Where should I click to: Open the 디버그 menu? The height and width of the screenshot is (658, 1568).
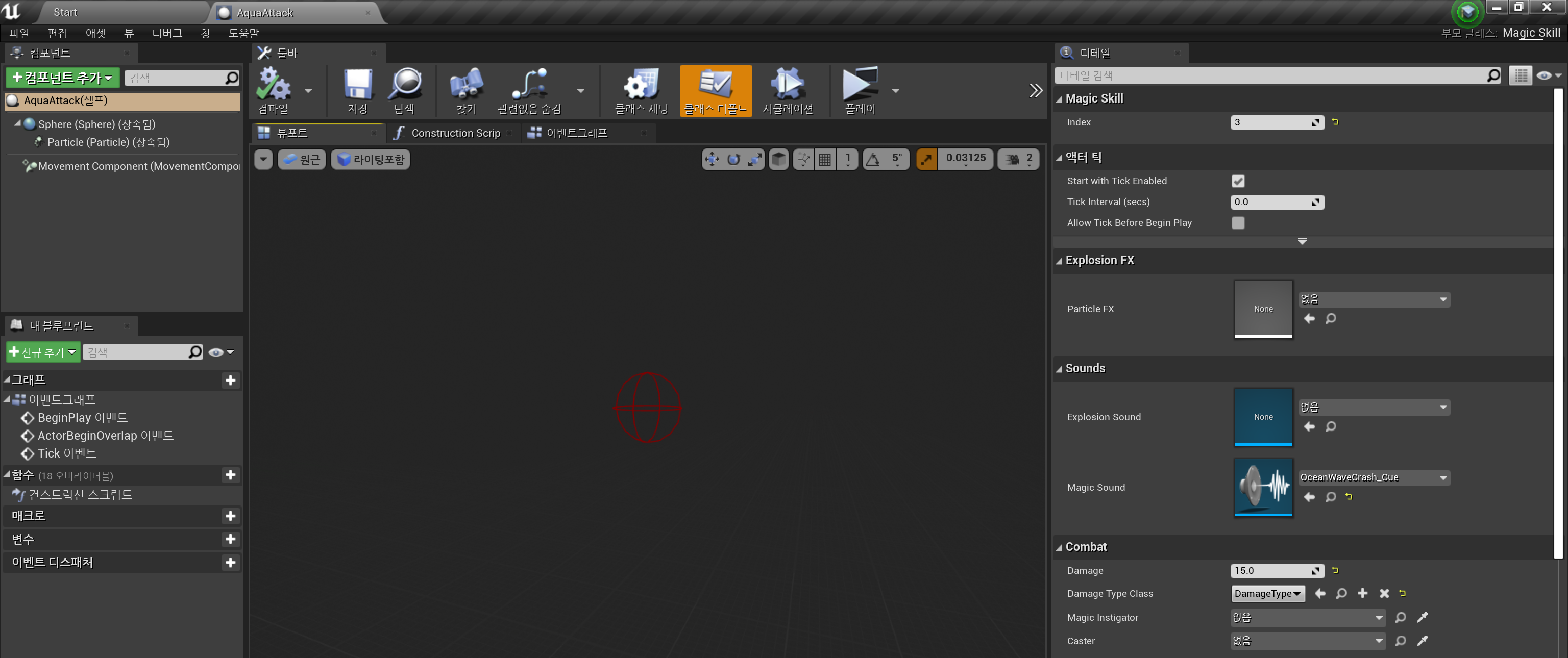[167, 33]
